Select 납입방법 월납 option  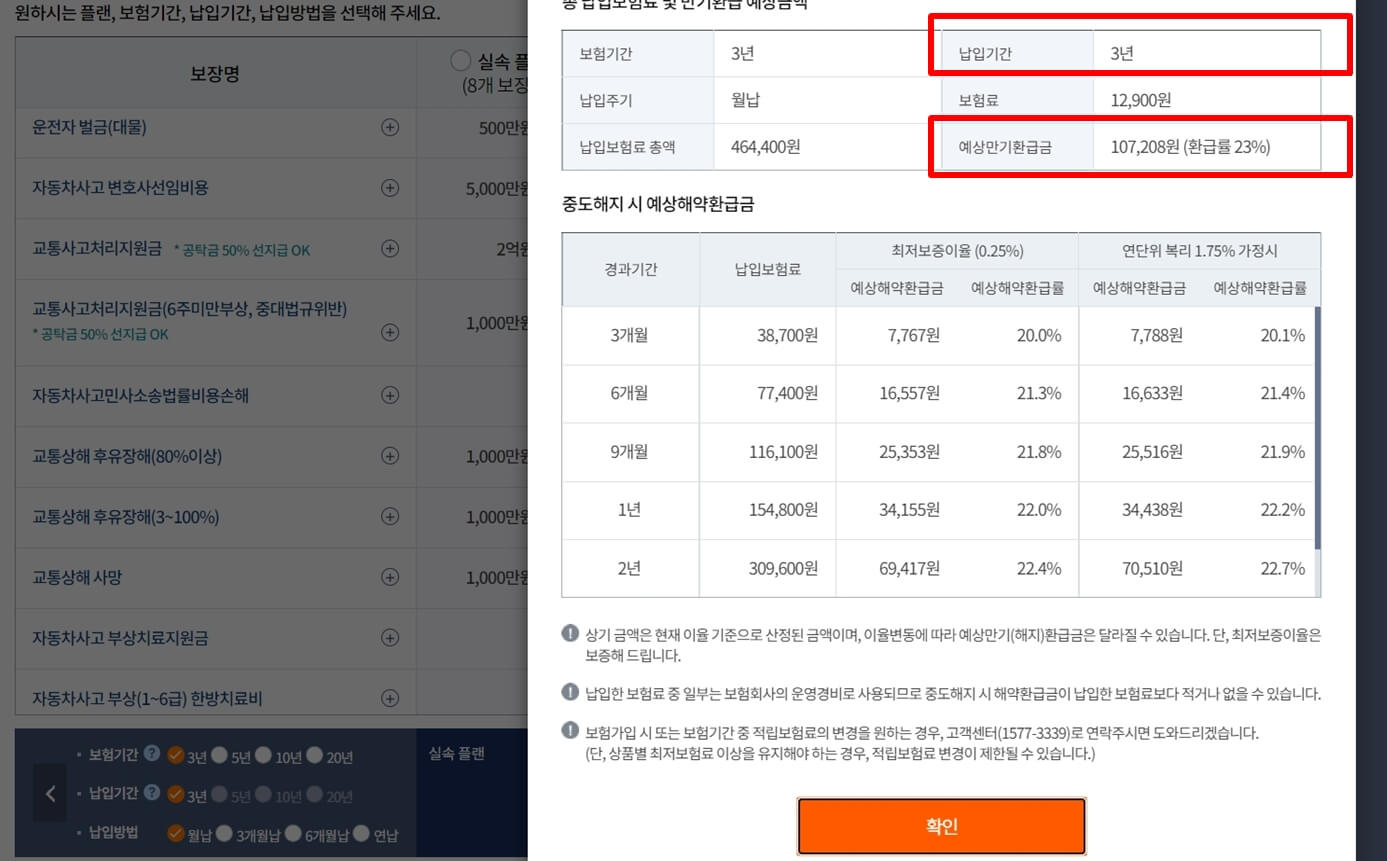click(x=176, y=832)
